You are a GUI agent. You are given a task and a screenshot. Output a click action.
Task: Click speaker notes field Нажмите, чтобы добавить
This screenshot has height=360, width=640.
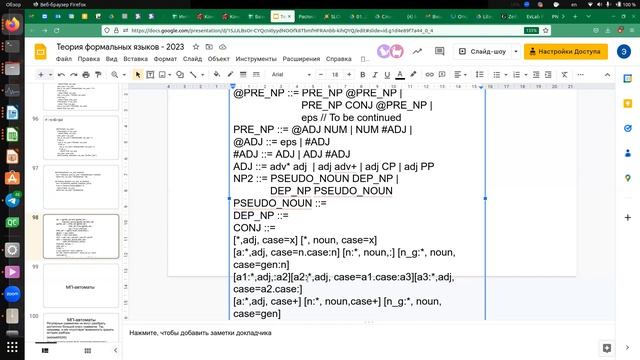[200, 333]
